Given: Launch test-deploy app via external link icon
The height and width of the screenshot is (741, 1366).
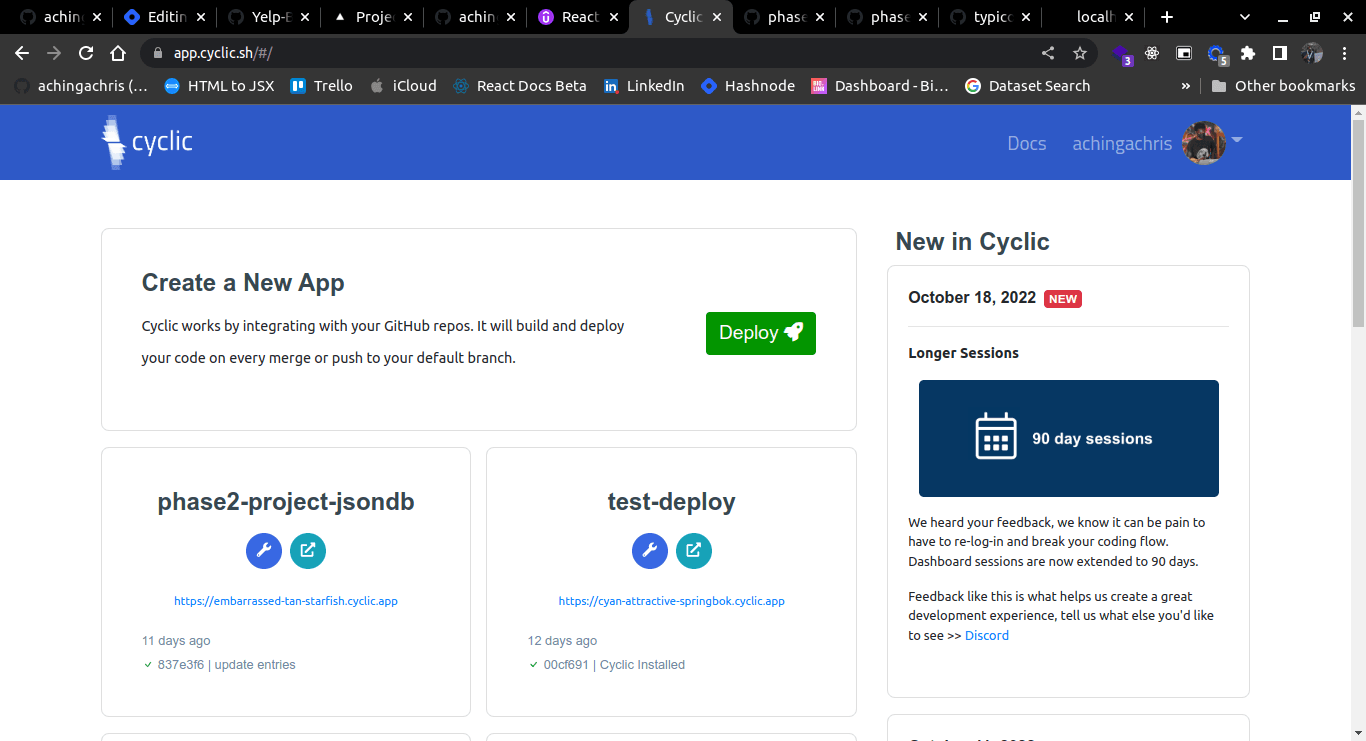Looking at the screenshot, I should (x=694, y=551).
